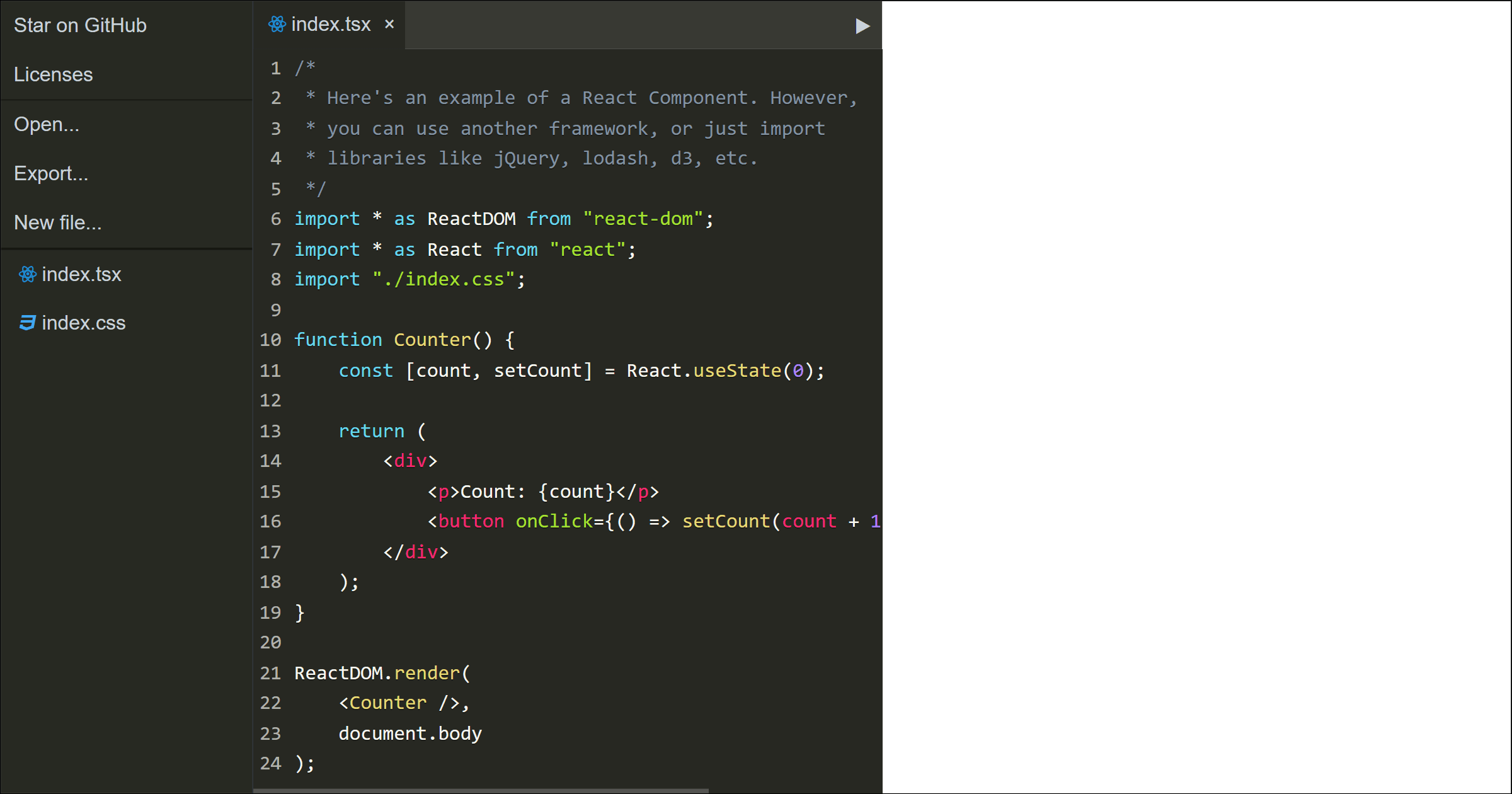The height and width of the screenshot is (794, 1512).
Task: Click the "react-dom" import string
Action: point(642,219)
